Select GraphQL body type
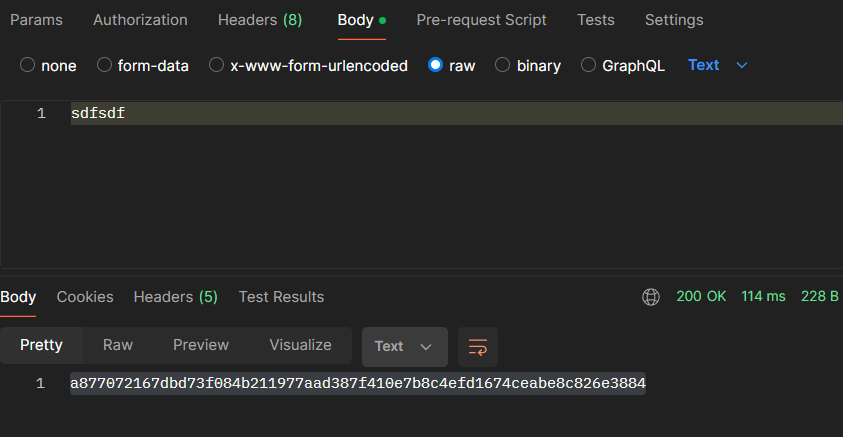 click(x=588, y=65)
